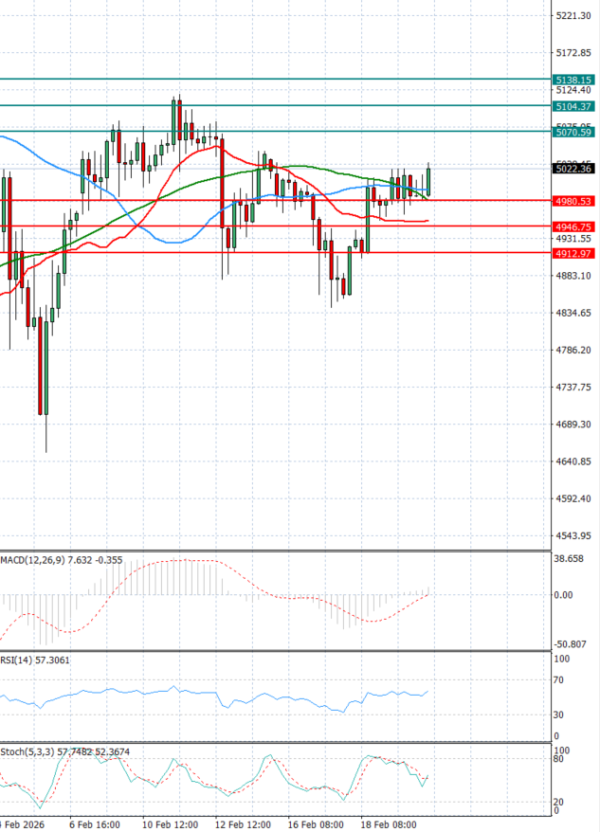This screenshot has width=600, height=832.
Task: Click the Stoch(5,3,3) indicator title
Action: click(24, 751)
